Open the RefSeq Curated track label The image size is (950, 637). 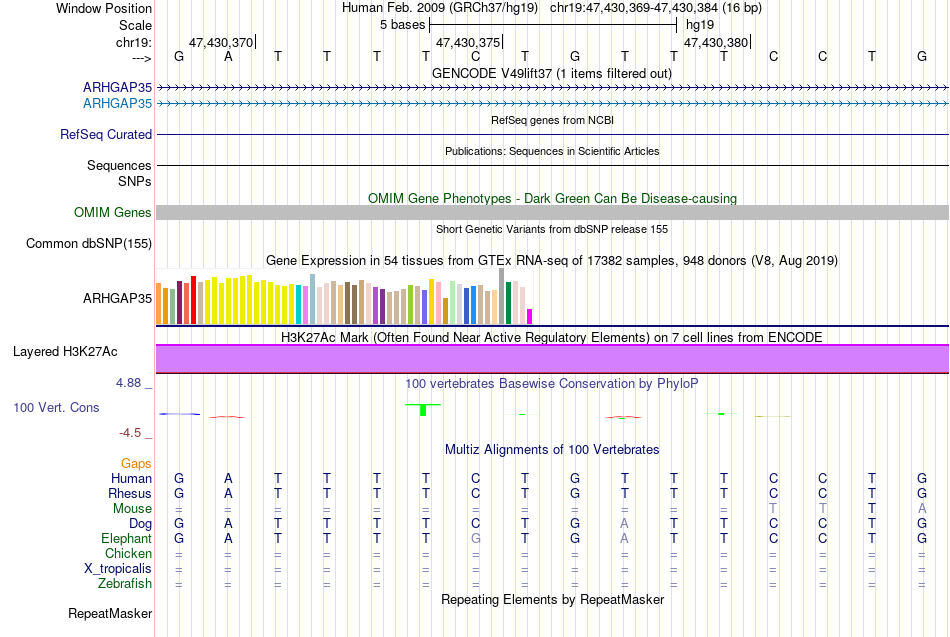pyautogui.click(x=106, y=134)
